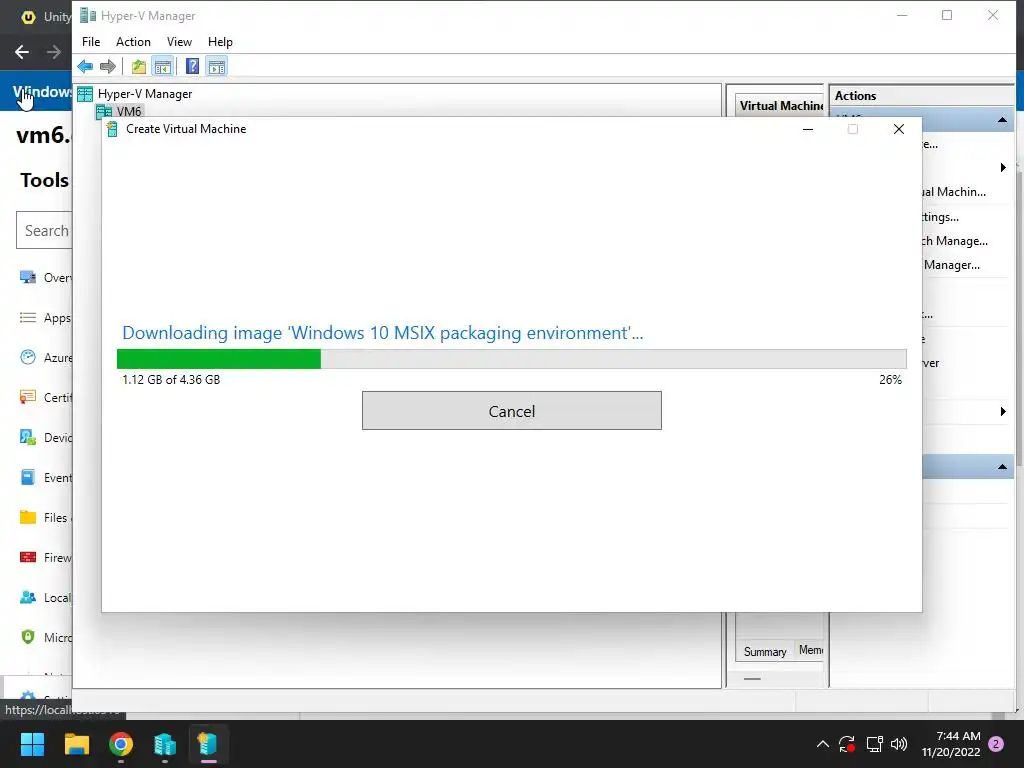Open the View menu

(x=179, y=42)
